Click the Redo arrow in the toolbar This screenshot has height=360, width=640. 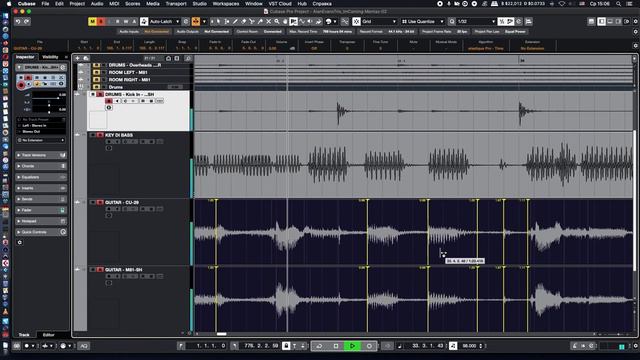(27, 22)
